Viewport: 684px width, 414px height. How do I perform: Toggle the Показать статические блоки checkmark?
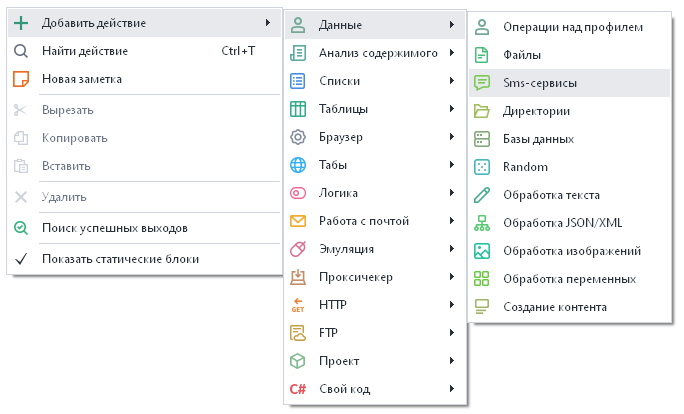[21, 259]
